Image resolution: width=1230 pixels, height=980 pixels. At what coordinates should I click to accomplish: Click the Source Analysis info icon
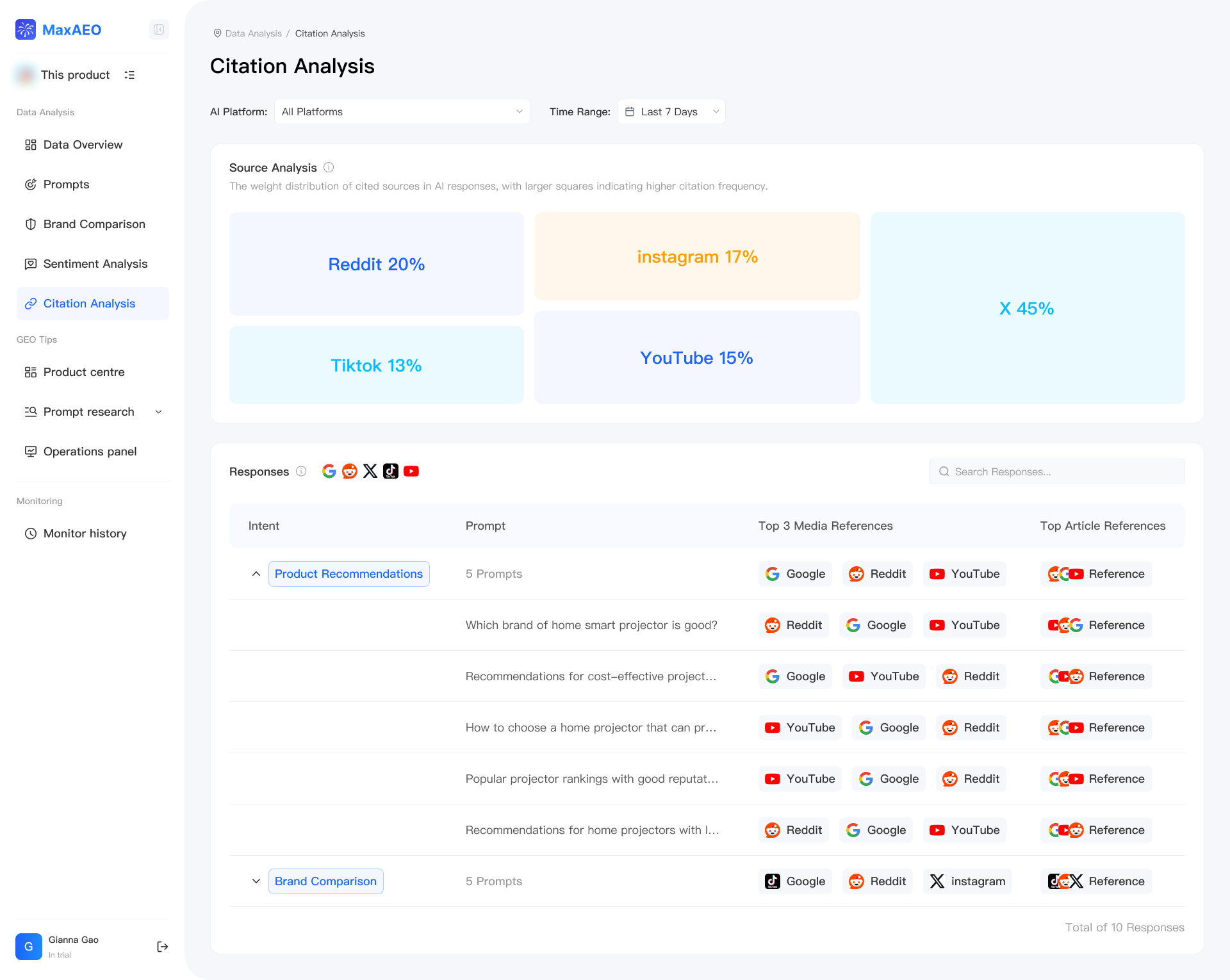(329, 167)
